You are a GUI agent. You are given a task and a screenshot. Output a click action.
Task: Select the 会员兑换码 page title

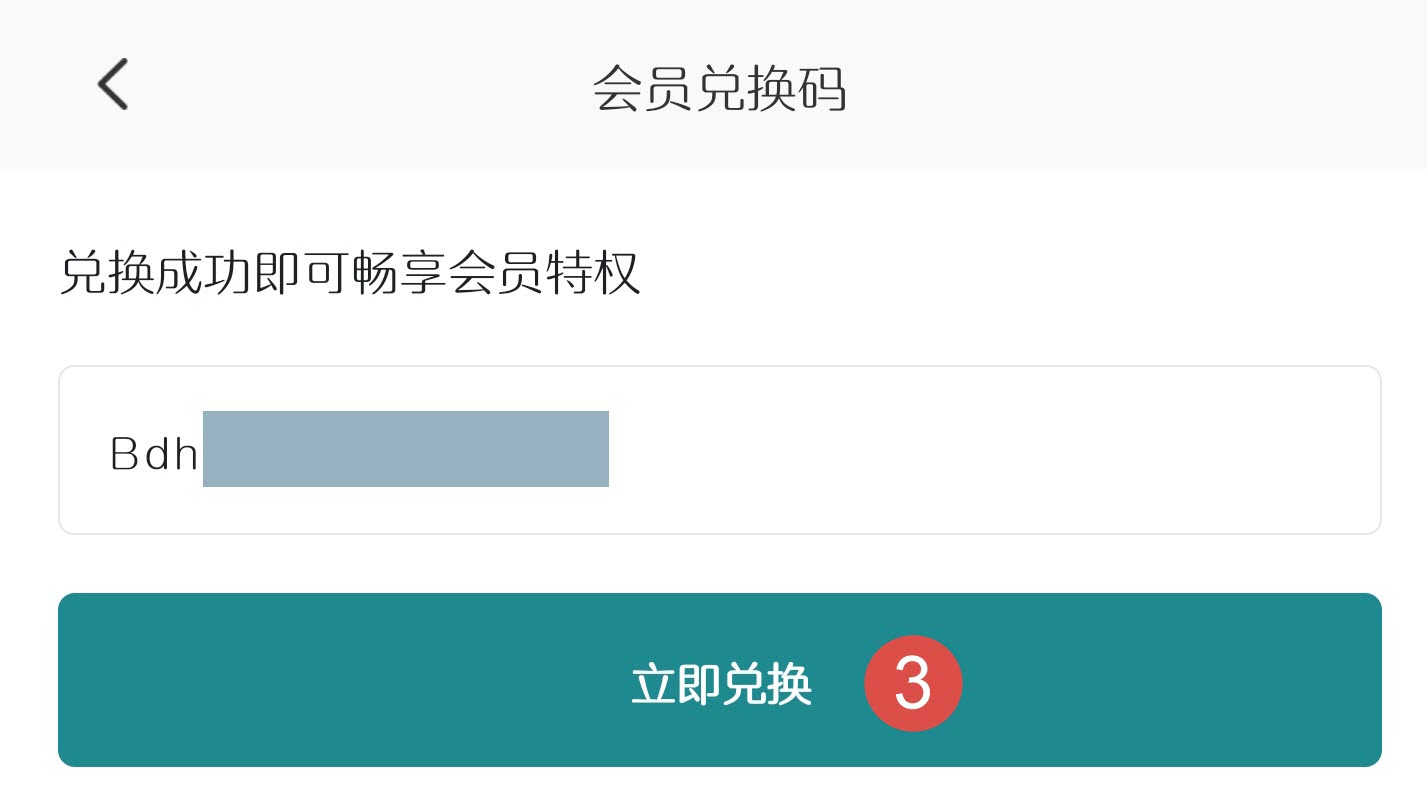pos(719,89)
